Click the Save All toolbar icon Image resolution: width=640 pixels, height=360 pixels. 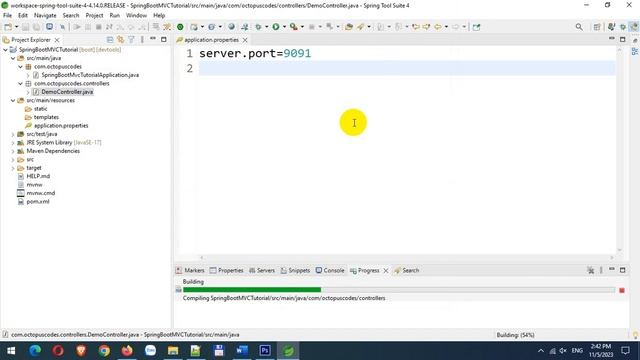[x=36, y=27]
